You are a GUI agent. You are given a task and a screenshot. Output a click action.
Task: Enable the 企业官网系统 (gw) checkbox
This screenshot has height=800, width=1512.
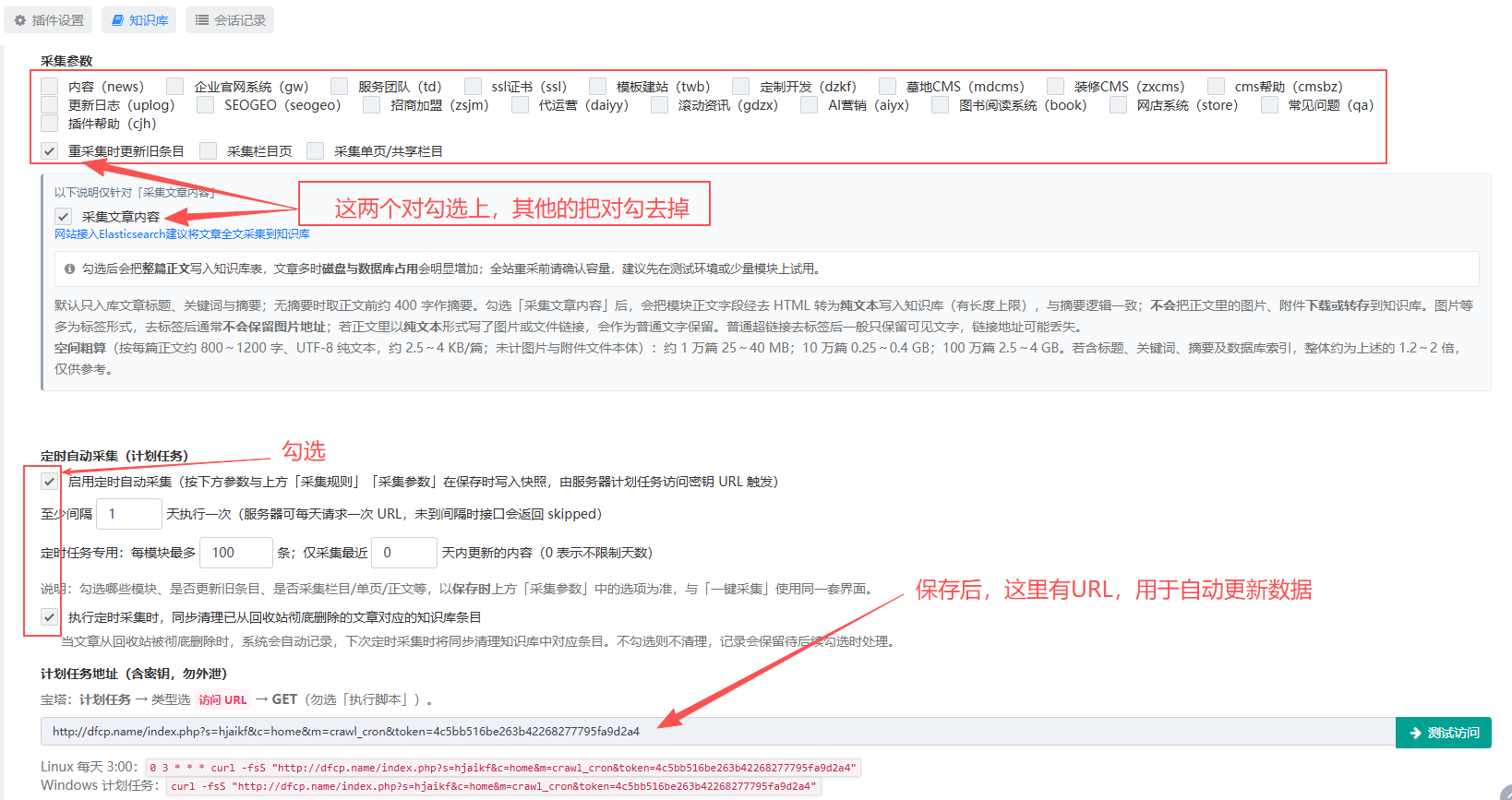tap(175, 86)
